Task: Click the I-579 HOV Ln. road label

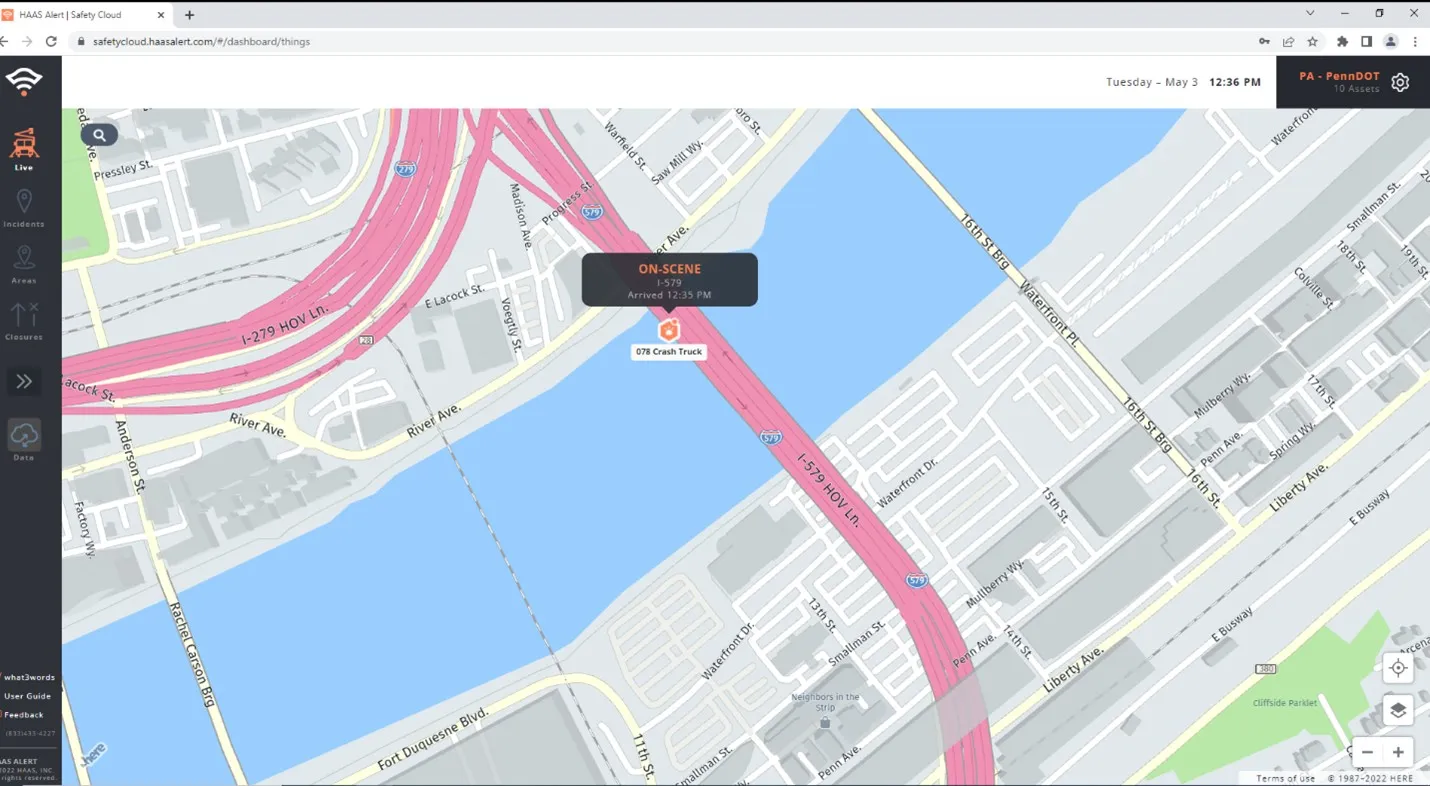Action: coord(830,490)
